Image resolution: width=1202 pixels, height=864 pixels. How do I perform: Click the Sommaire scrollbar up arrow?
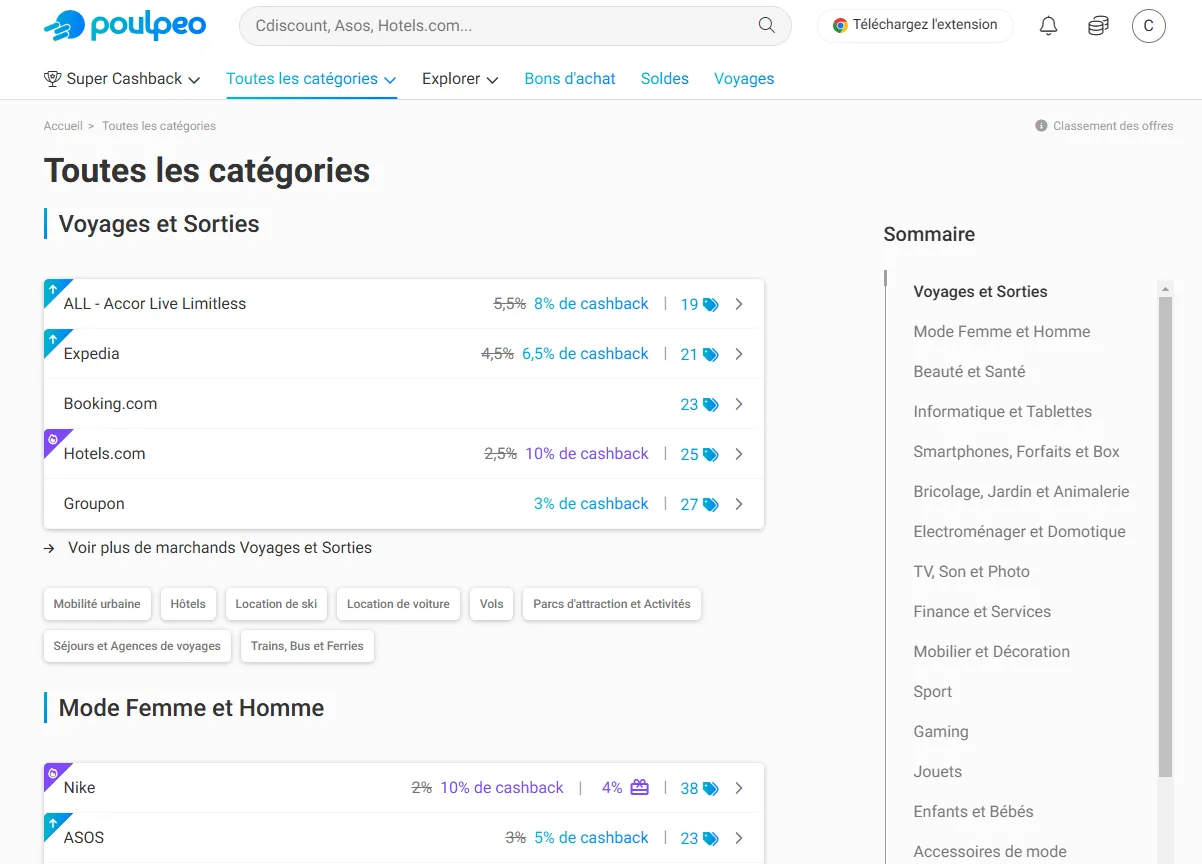click(x=1165, y=289)
